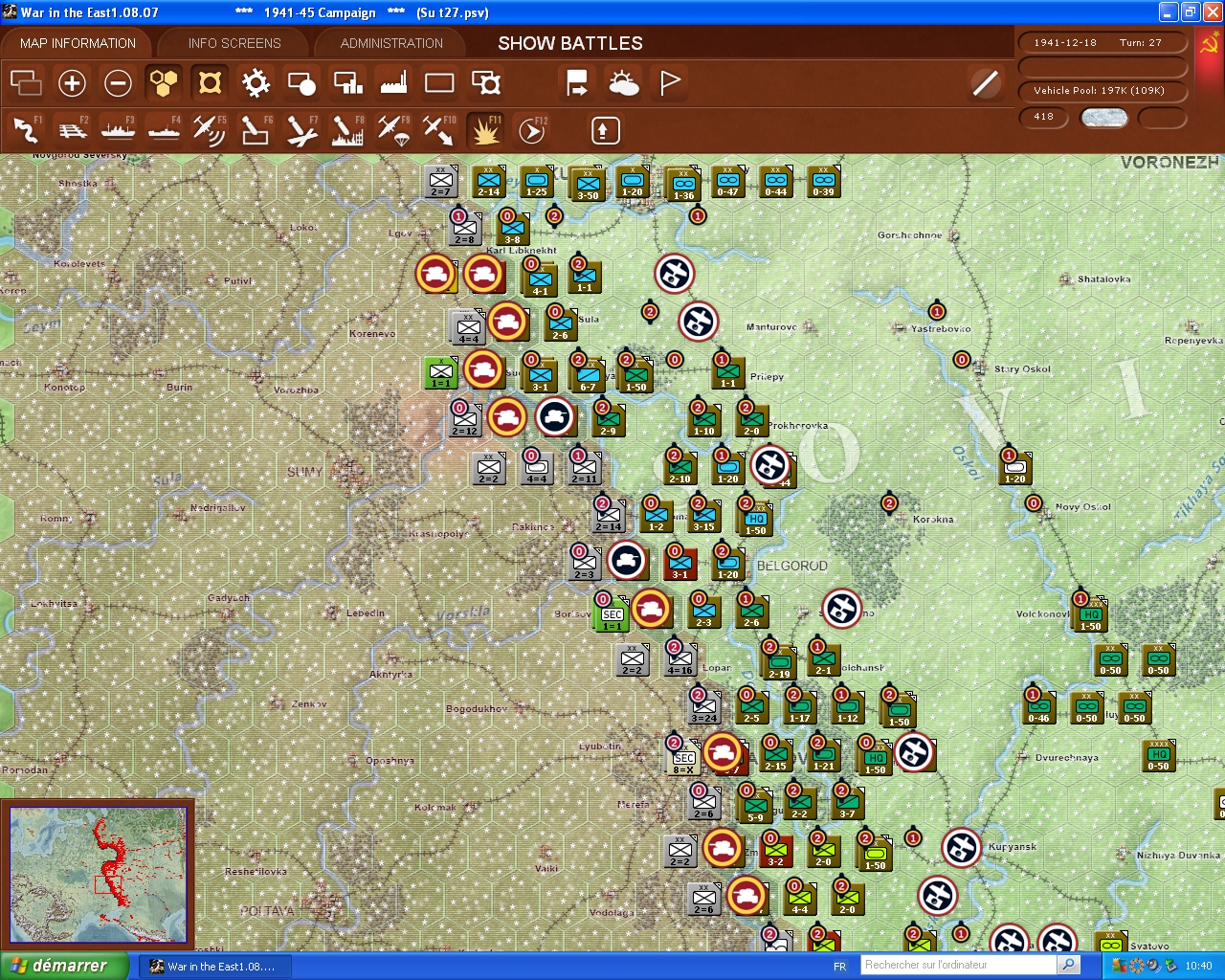Open the MAP INFORMATION tab
The width and height of the screenshot is (1225, 980).
click(x=78, y=43)
